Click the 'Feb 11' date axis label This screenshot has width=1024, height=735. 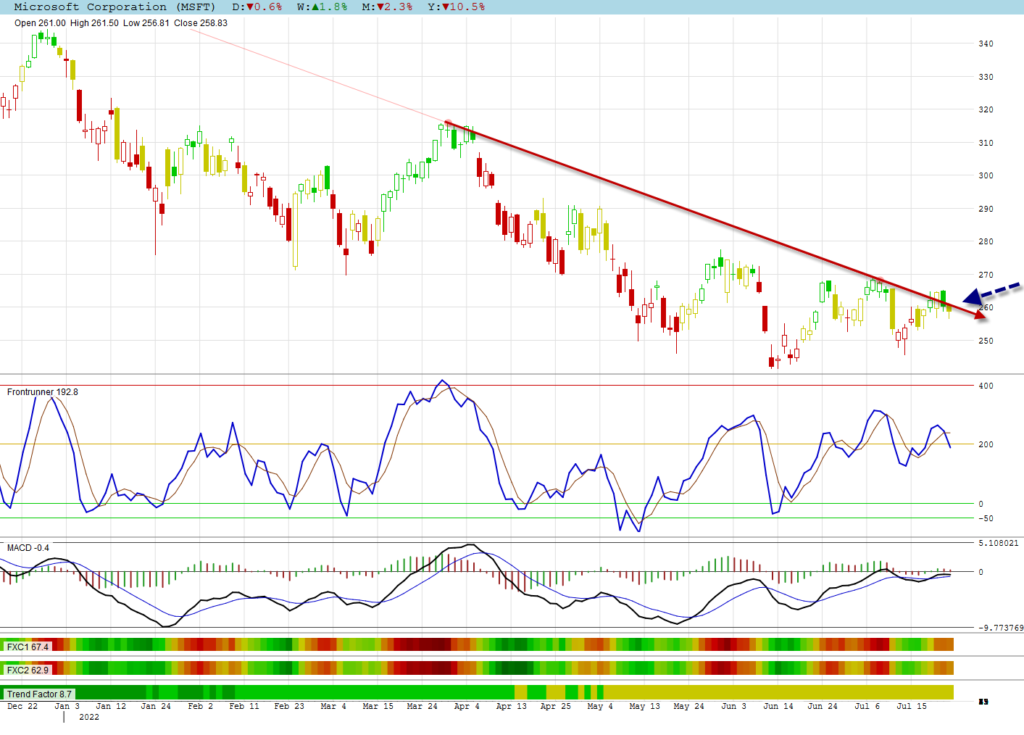(244, 706)
